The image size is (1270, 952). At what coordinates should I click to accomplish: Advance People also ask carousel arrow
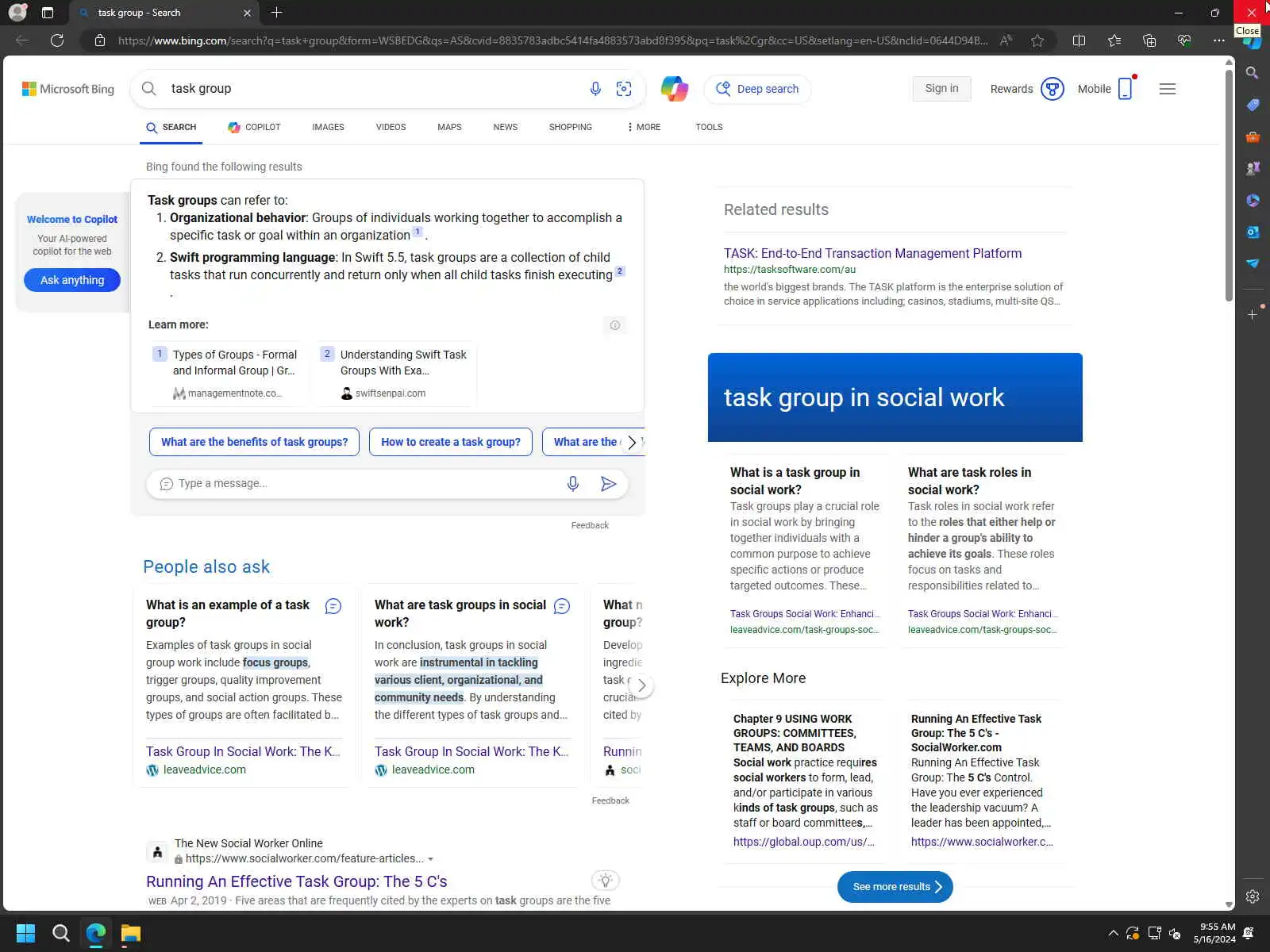(641, 685)
